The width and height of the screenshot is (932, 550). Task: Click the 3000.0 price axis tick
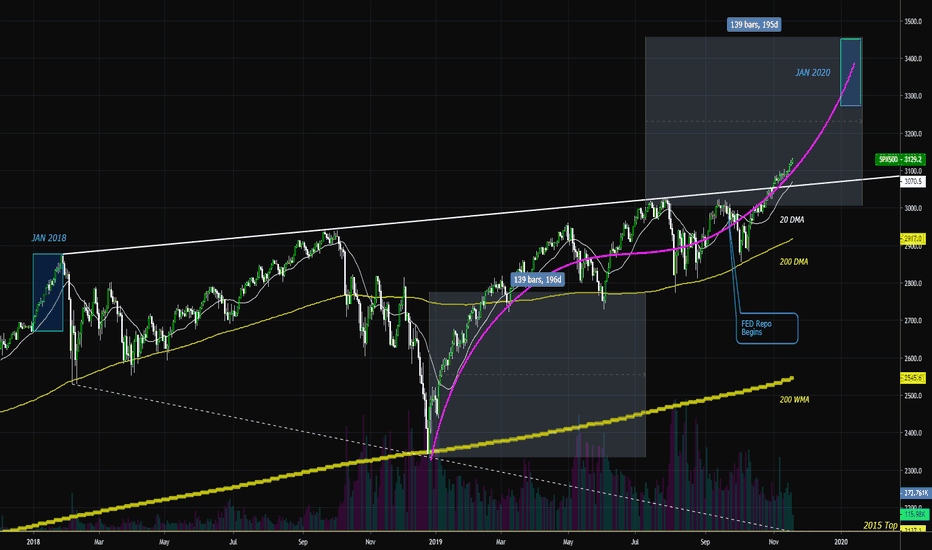[913, 209]
